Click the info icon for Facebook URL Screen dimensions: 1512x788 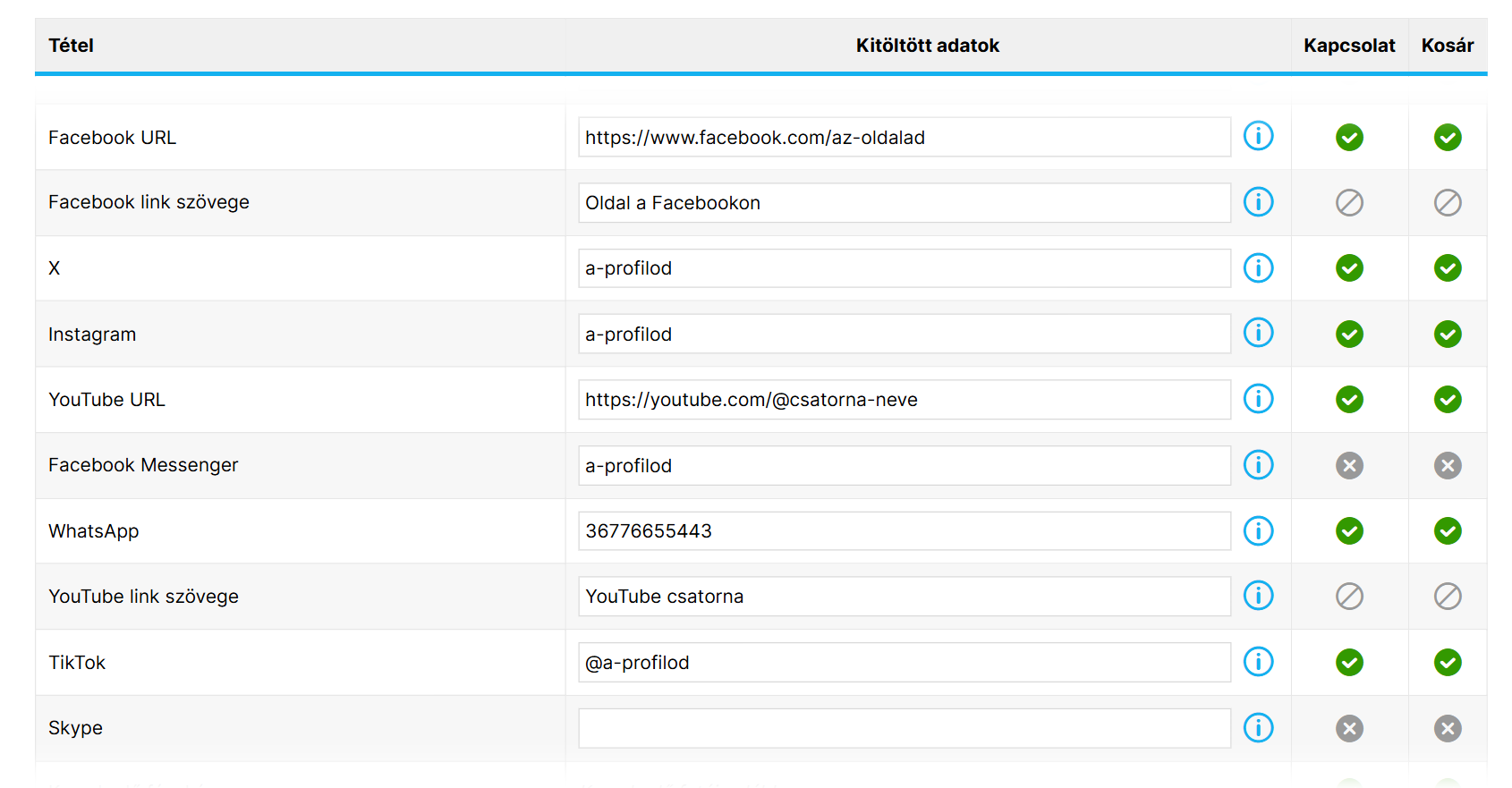[1258, 136]
